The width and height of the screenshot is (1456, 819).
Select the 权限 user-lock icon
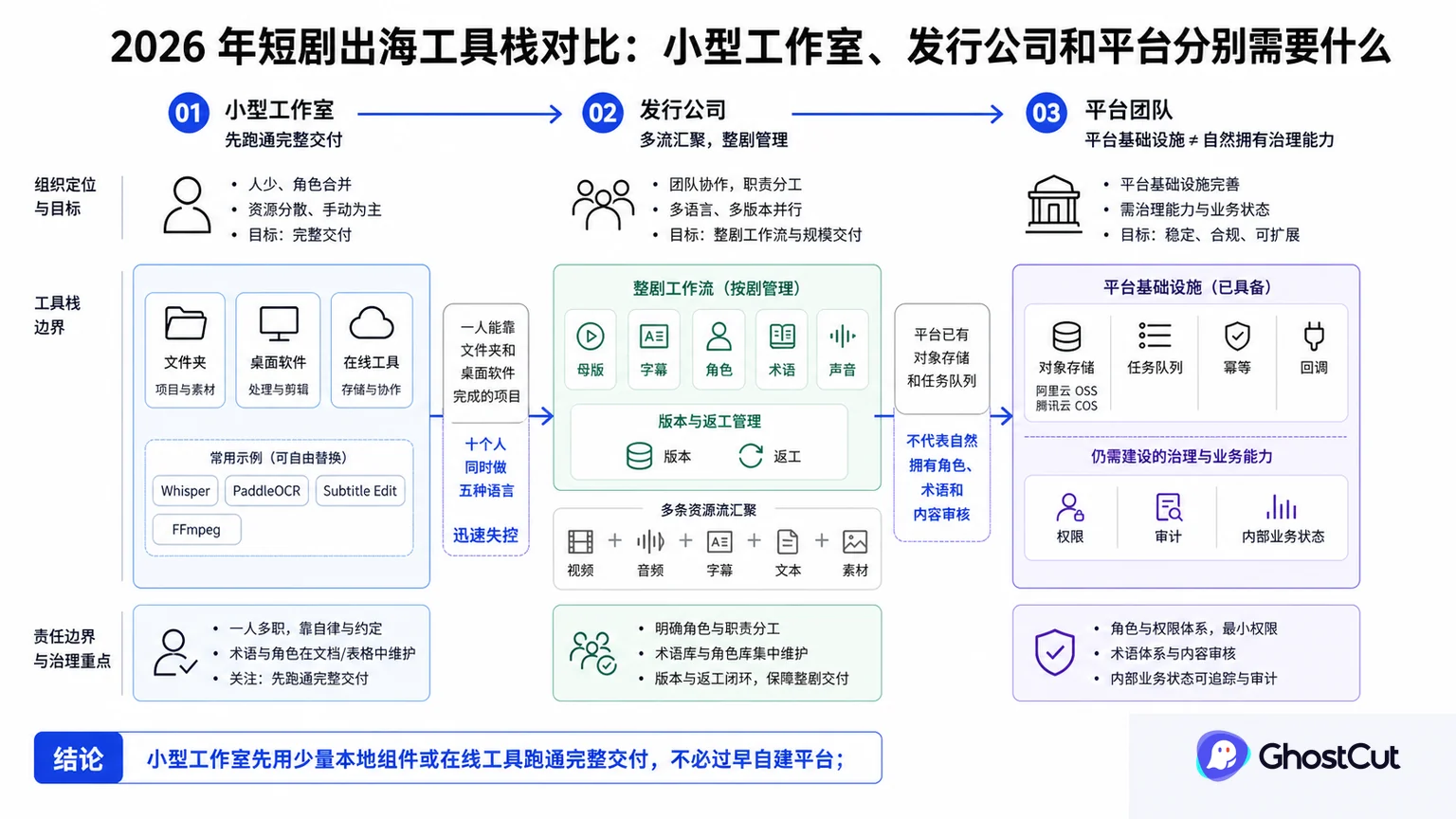1070,507
